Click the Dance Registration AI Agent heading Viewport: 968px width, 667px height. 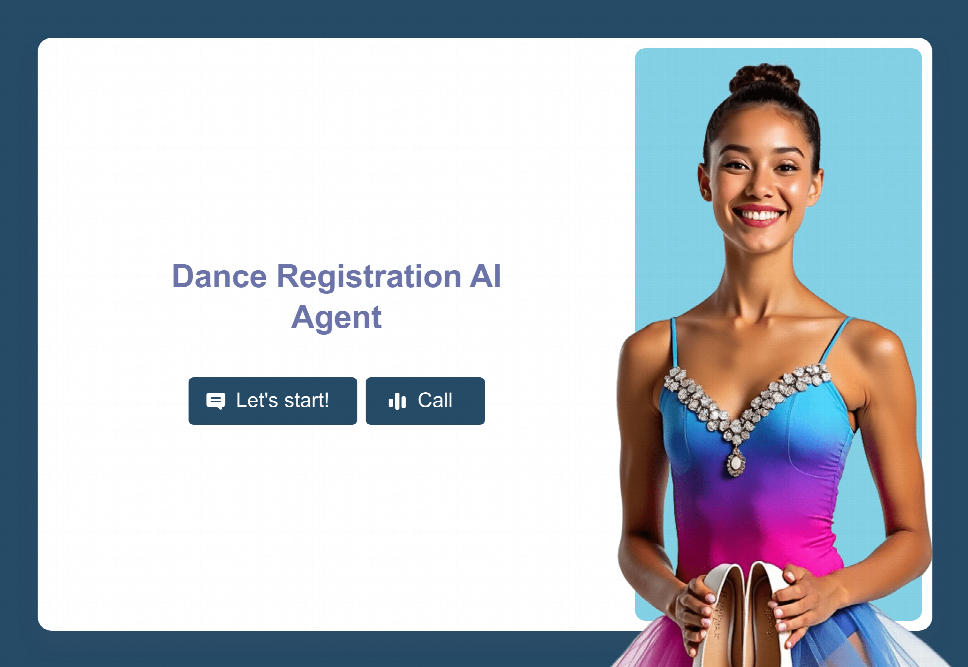tap(336, 296)
